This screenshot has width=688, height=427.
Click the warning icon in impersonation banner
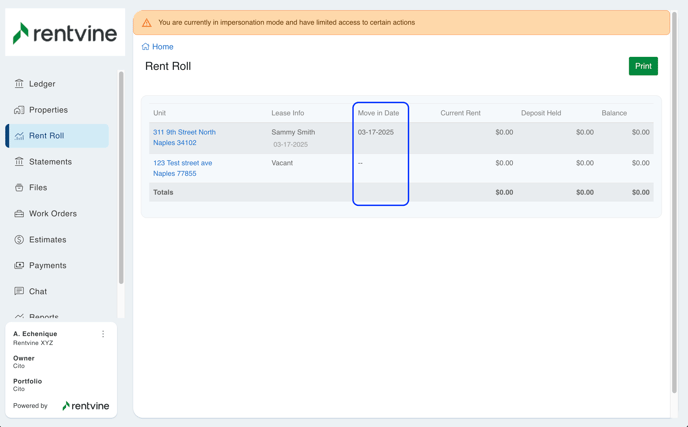[147, 22]
